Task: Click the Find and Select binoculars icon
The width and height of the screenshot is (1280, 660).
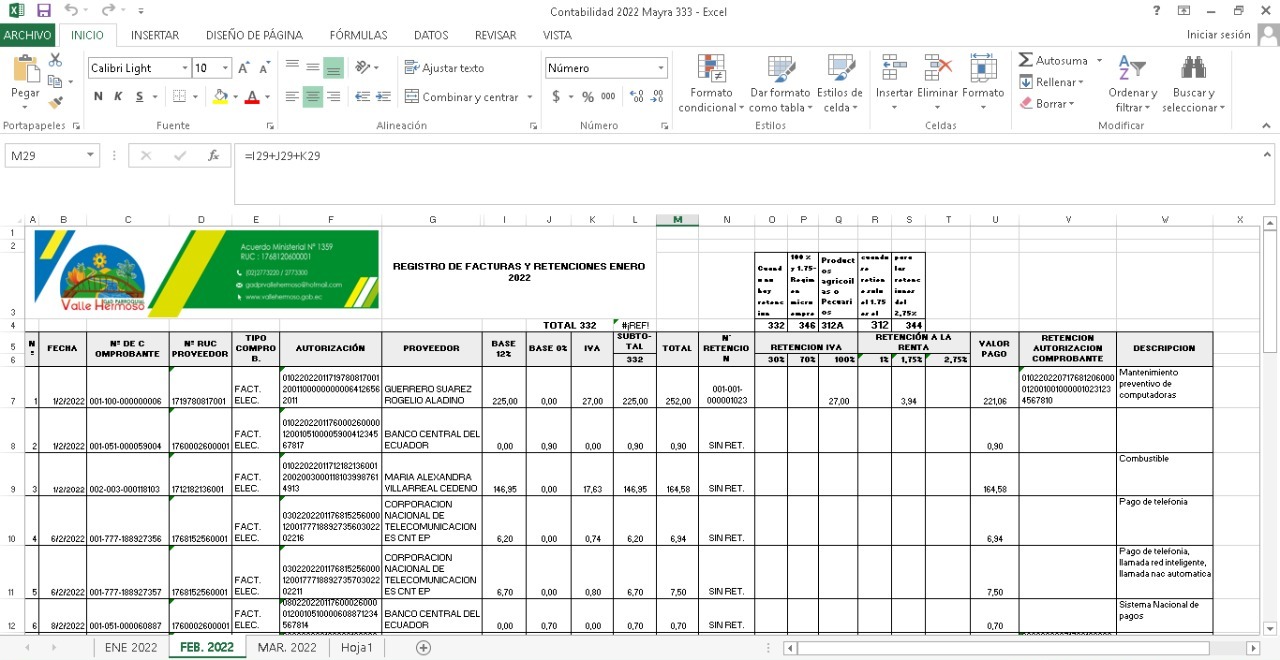Action: pos(1193,69)
